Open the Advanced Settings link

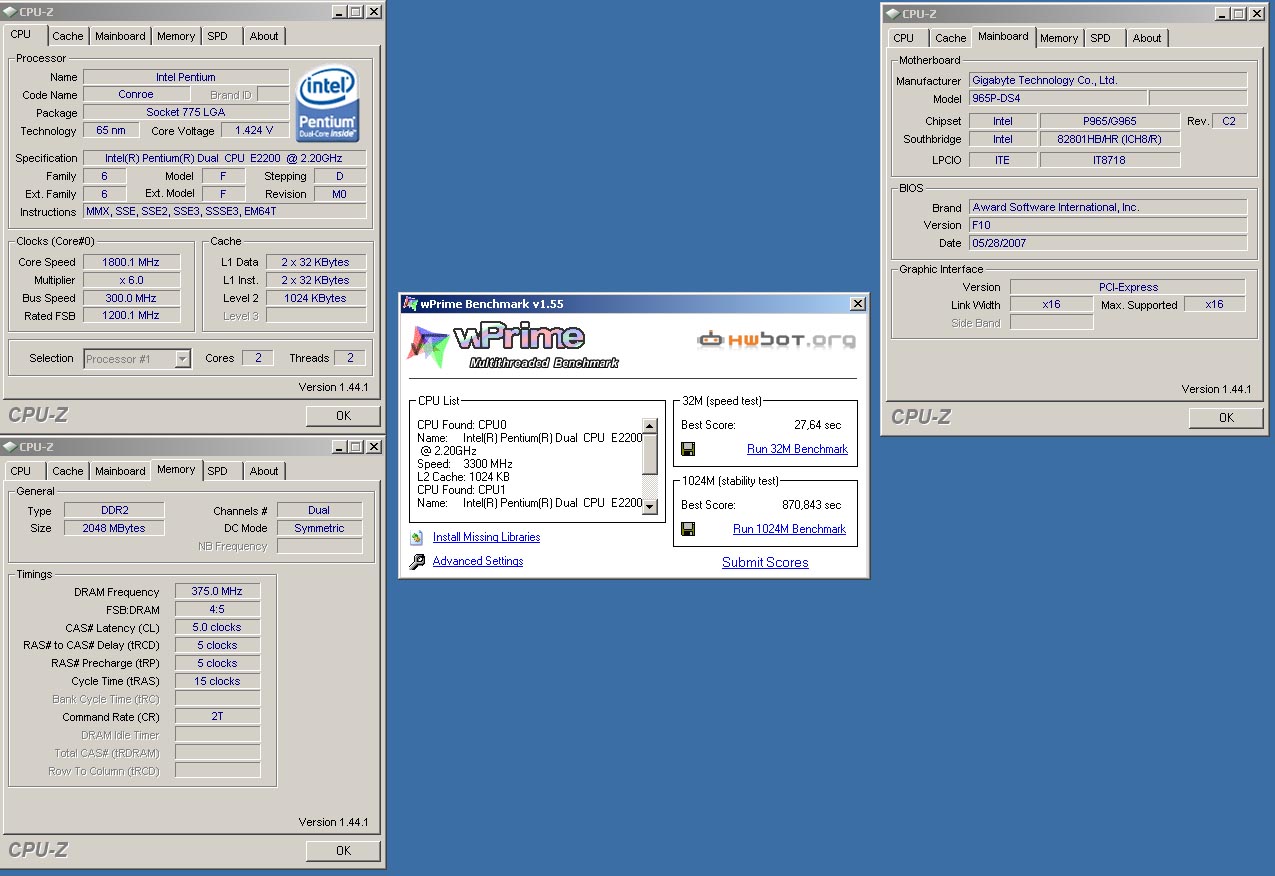pyautogui.click(x=478, y=561)
